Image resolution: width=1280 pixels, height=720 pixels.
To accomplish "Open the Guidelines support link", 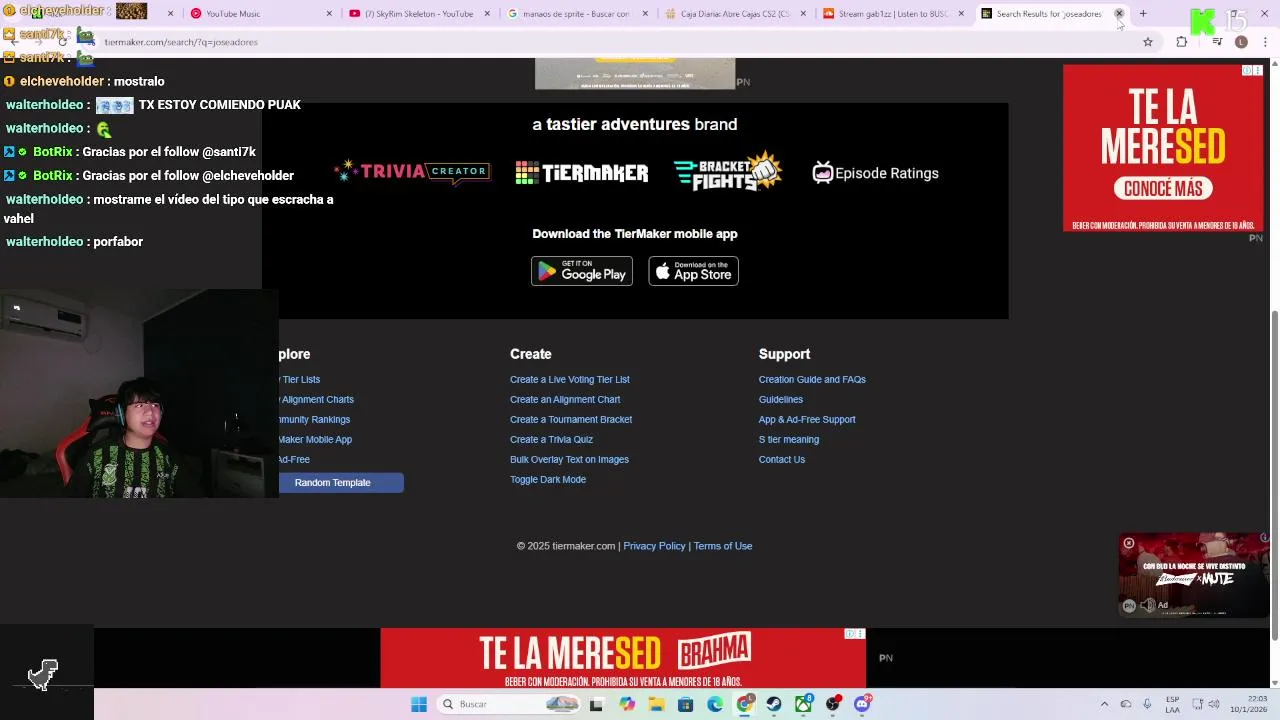I will tap(781, 400).
